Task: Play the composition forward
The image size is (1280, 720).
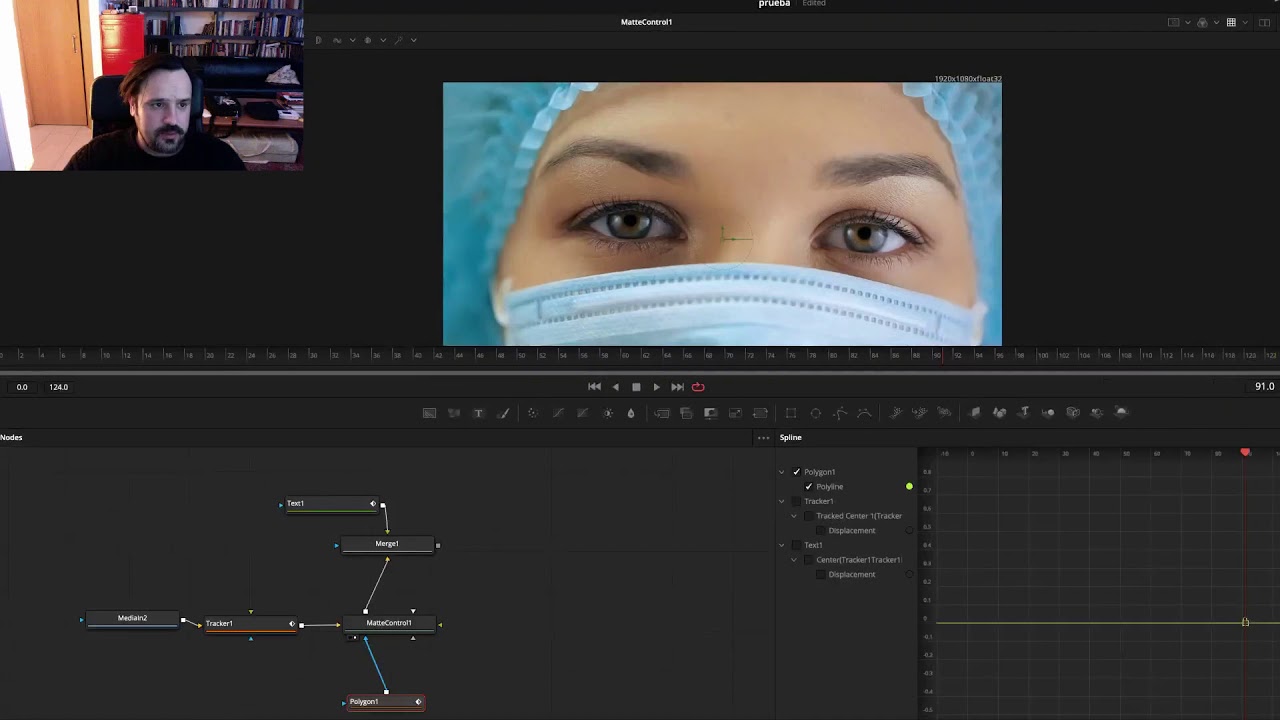Action: pyautogui.click(x=656, y=387)
